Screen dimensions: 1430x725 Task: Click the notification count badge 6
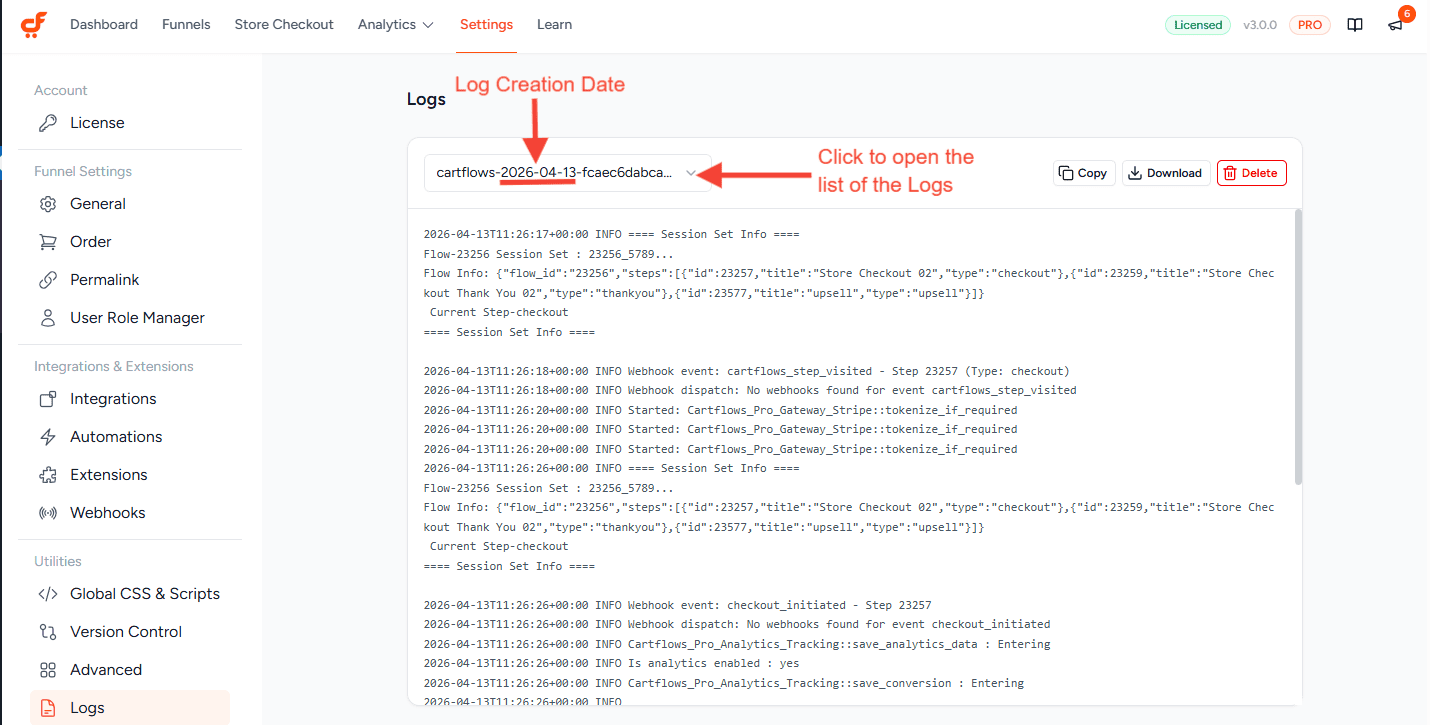point(1407,13)
